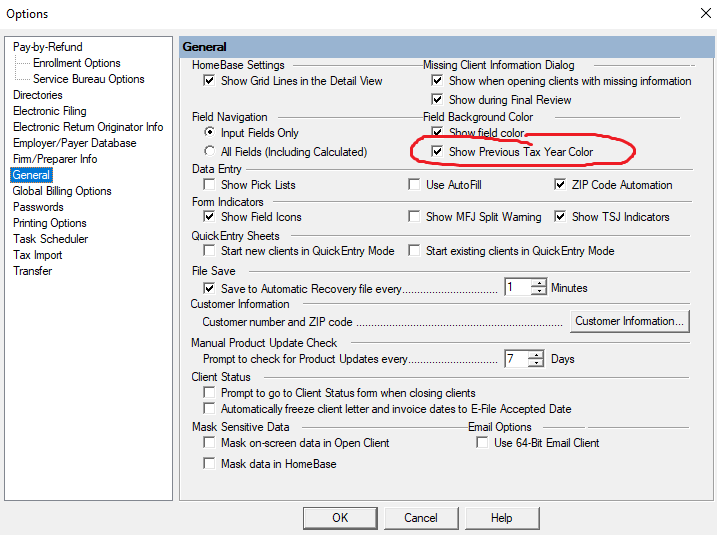Open Help for this dialog
This screenshot has height=535, width=717.
pyautogui.click(x=501, y=518)
